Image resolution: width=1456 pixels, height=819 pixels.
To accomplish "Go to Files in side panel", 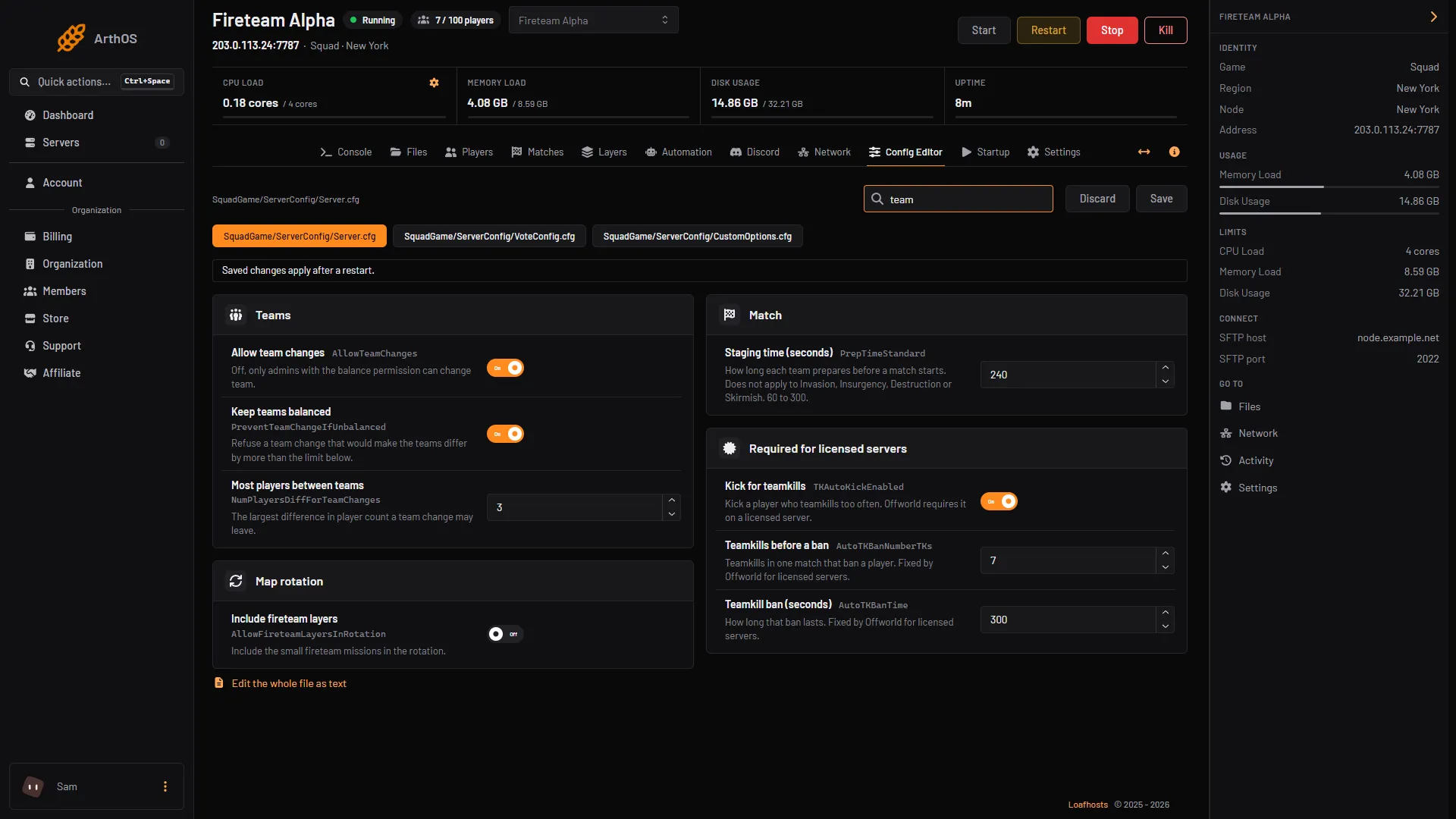I will [1241, 407].
